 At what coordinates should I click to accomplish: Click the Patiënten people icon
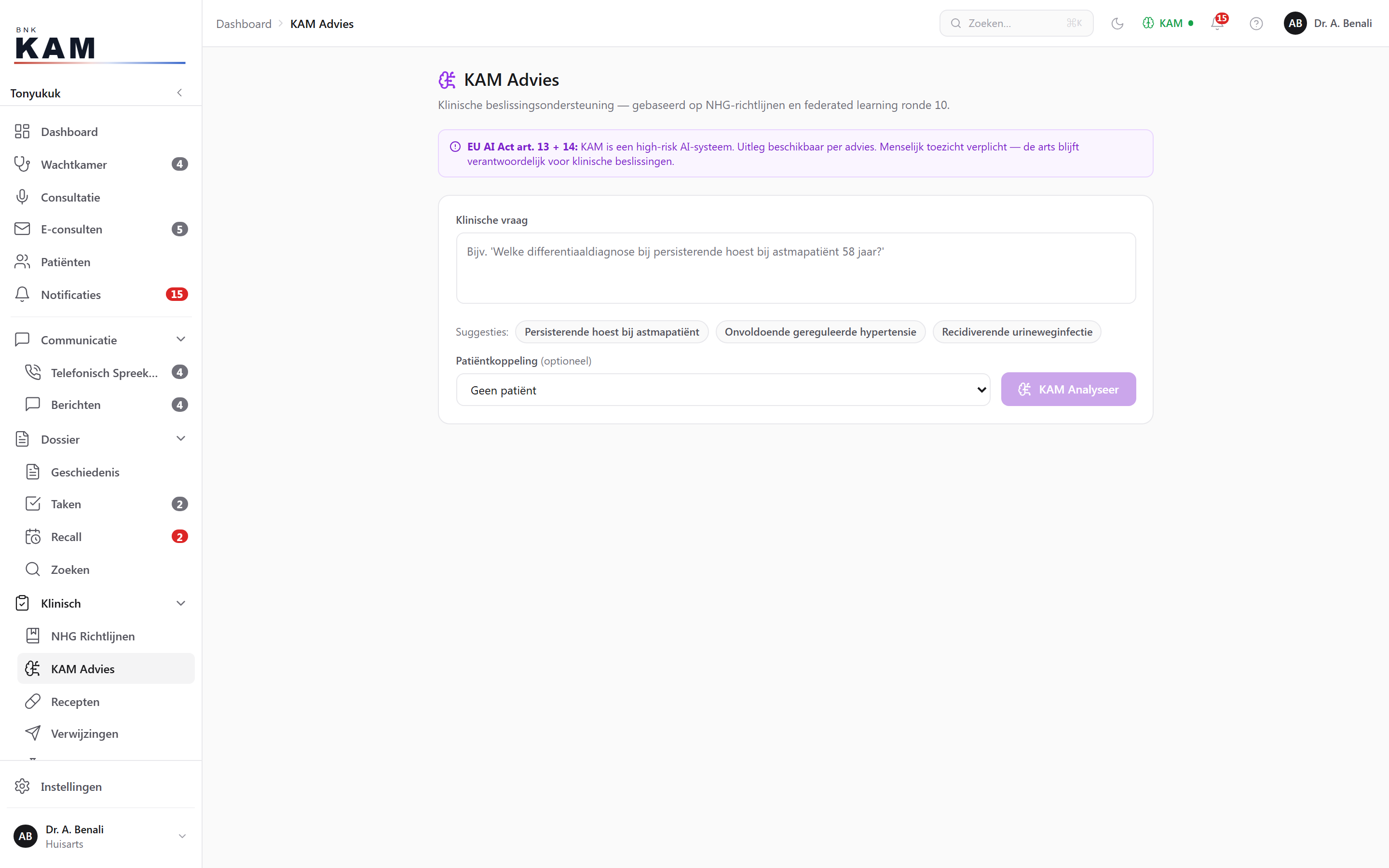tap(22, 262)
